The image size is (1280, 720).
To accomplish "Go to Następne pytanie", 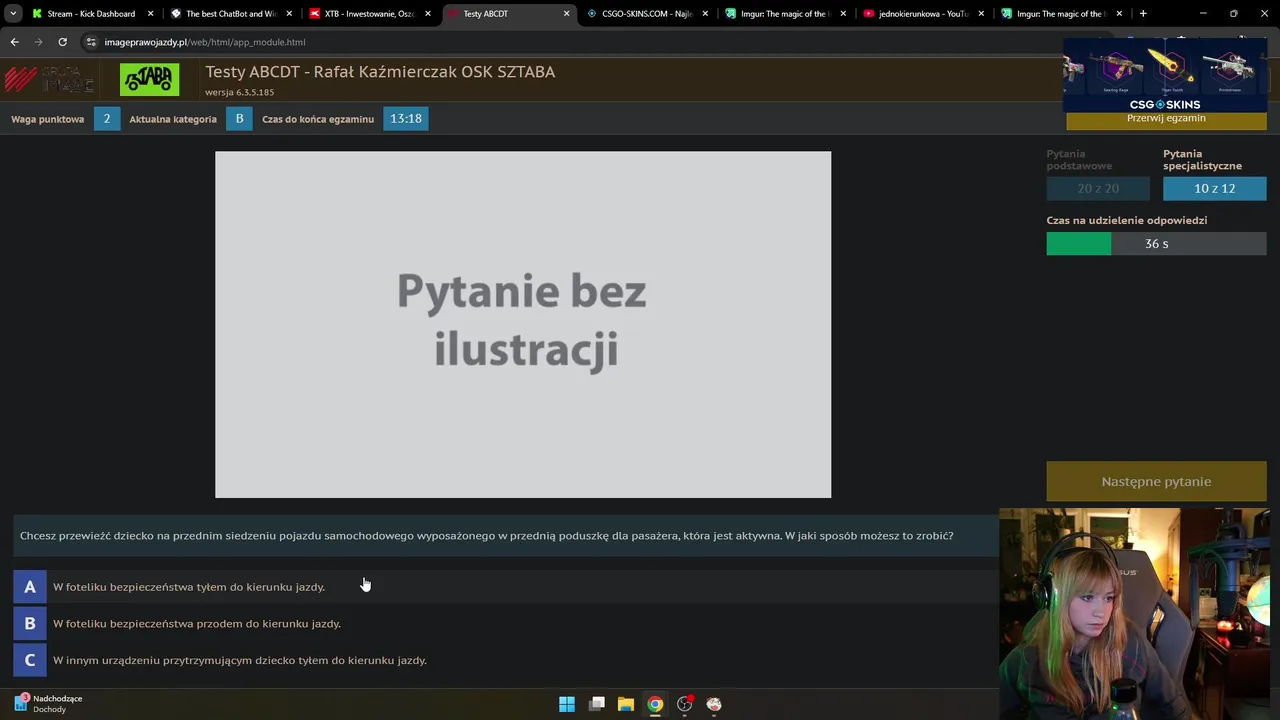I will (x=1156, y=481).
